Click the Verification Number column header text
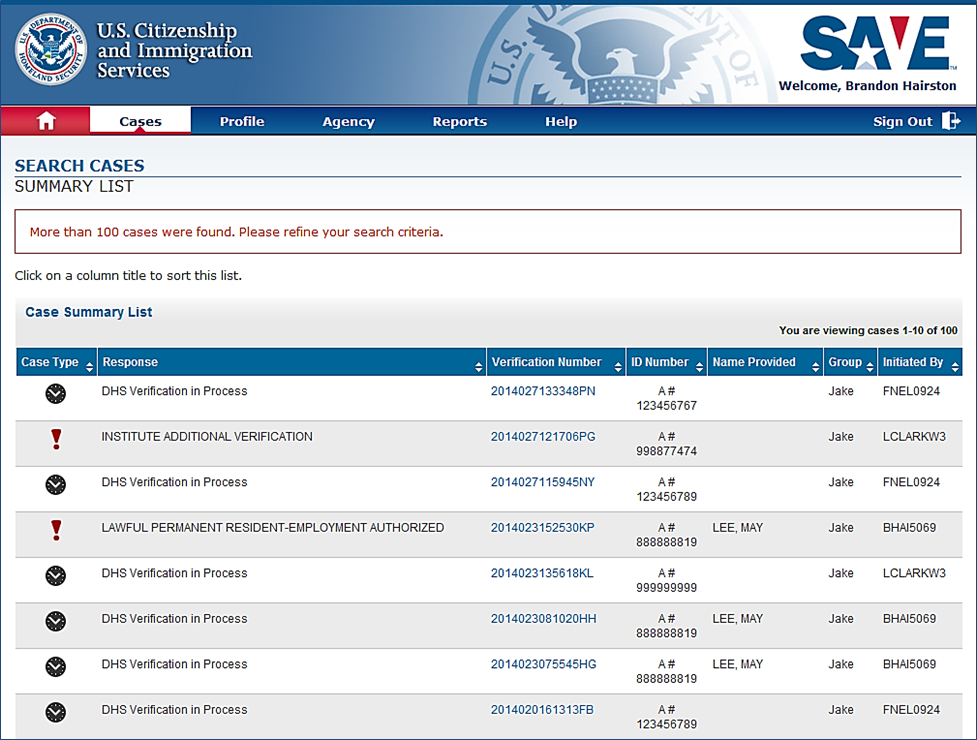 click(x=546, y=362)
